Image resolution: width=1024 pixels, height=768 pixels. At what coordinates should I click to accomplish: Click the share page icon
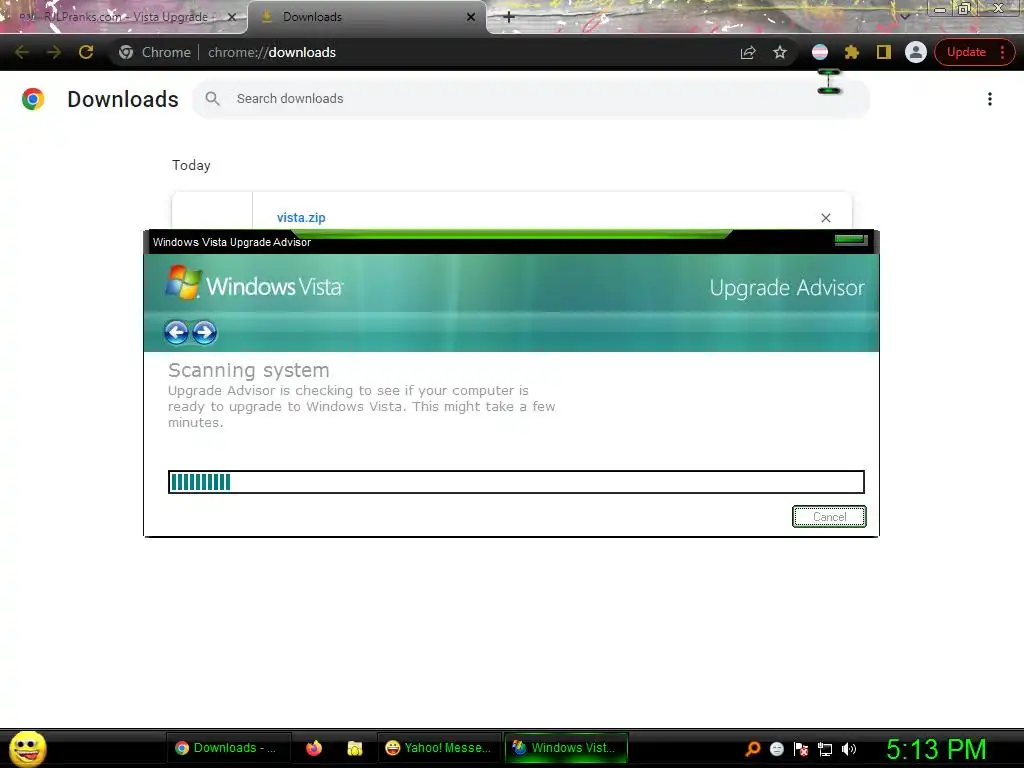[x=748, y=52]
